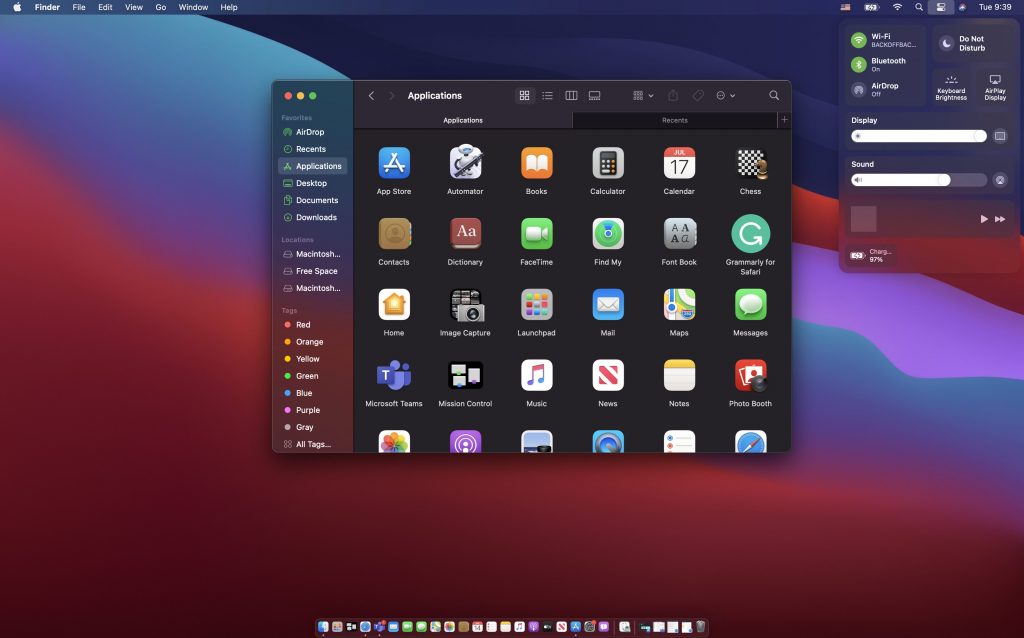
Task: Open Documents in Finder sidebar
Action: tap(313, 200)
